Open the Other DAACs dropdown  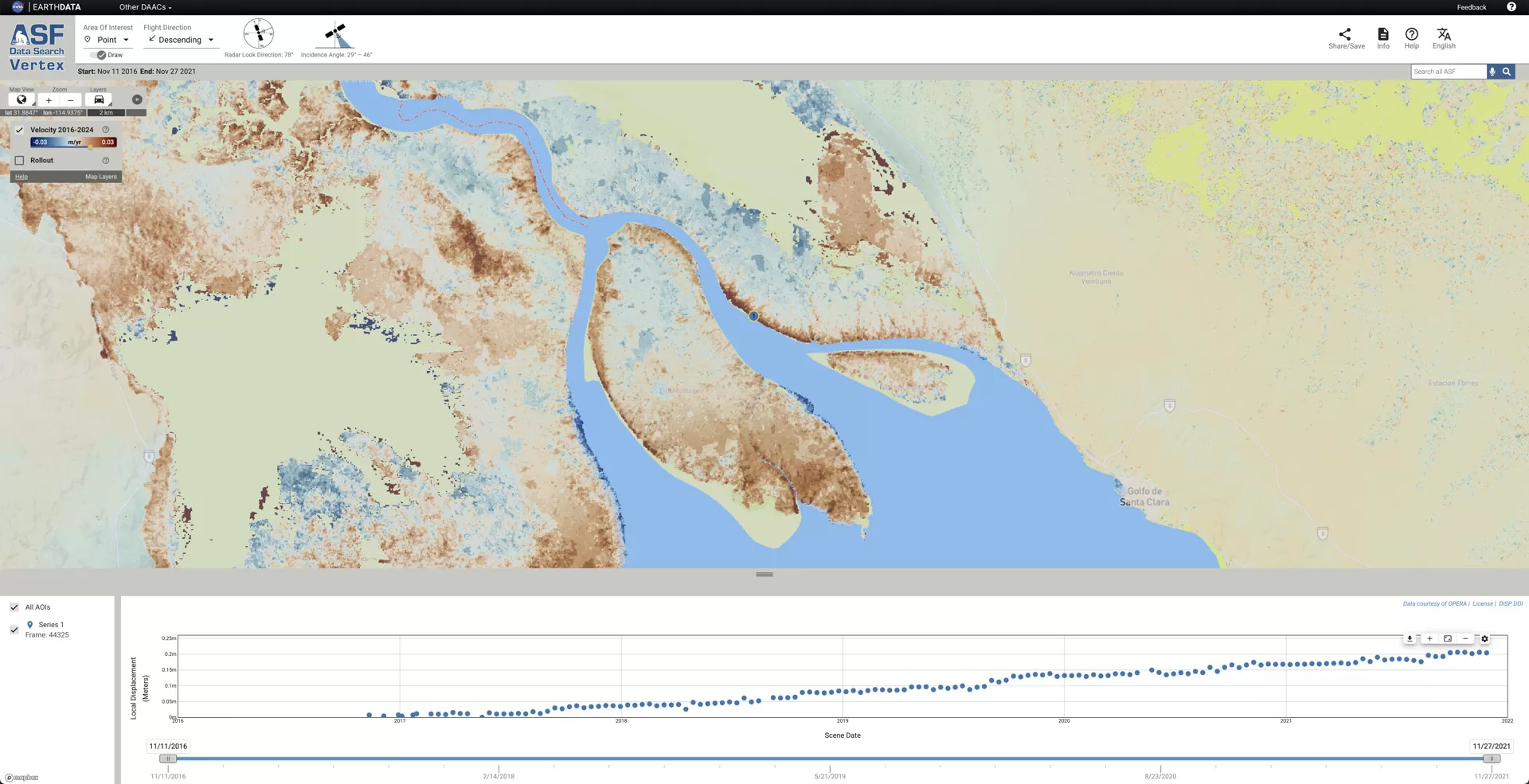[145, 7]
